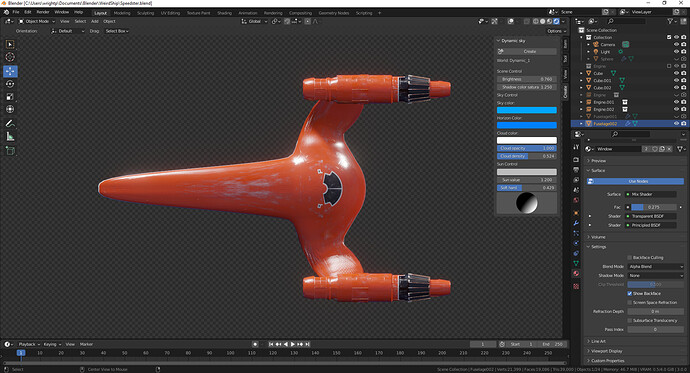
Task: Enable Screen Space Refraction checkbox
Action: (x=630, y=302)
